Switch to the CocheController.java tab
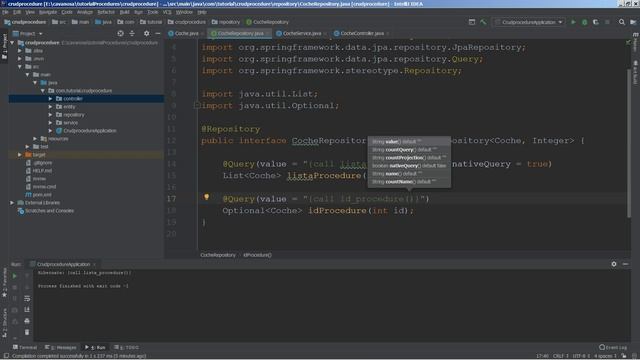The image size is (640, 360). click(361, 33)
